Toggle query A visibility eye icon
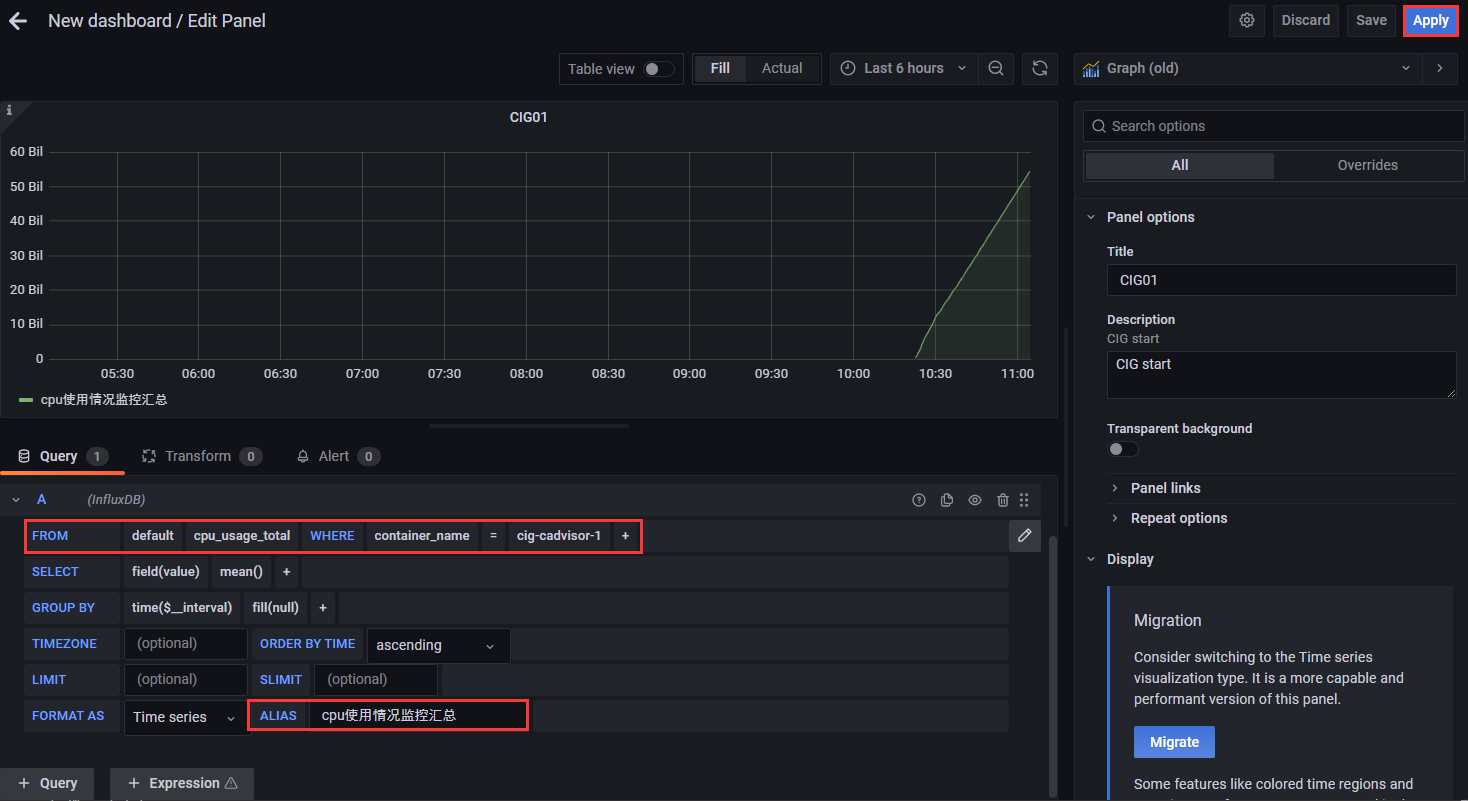Image resolution: width=1468 pixels, height=801 pixels. [975, 500]
